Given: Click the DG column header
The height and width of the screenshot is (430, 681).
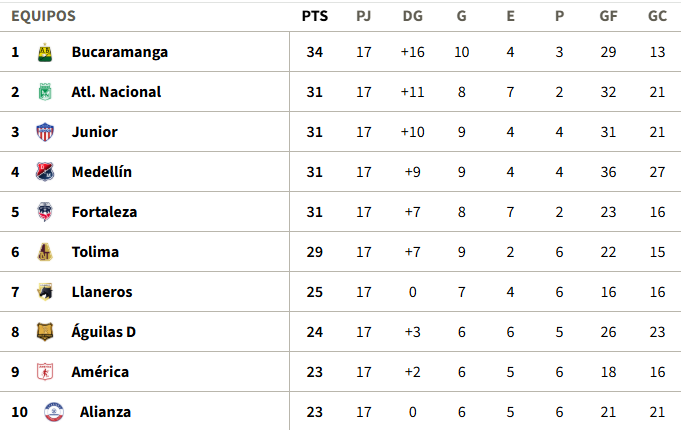Looking at the screenshot, I should pos(412,16).
